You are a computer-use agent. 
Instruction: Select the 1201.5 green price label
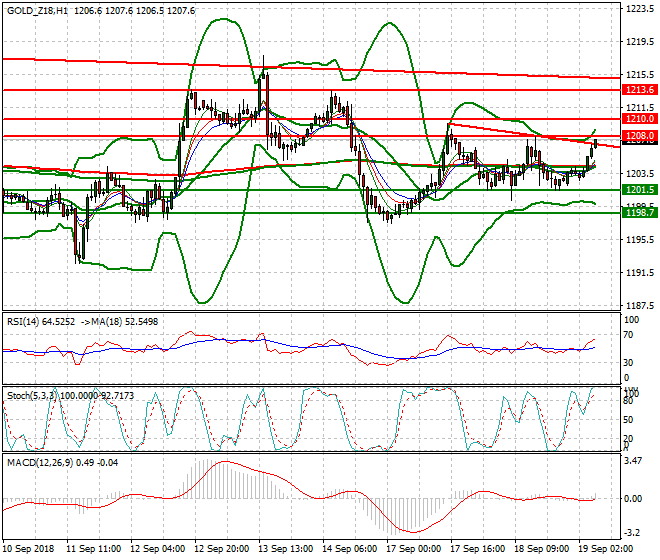(x=639, y=190)
